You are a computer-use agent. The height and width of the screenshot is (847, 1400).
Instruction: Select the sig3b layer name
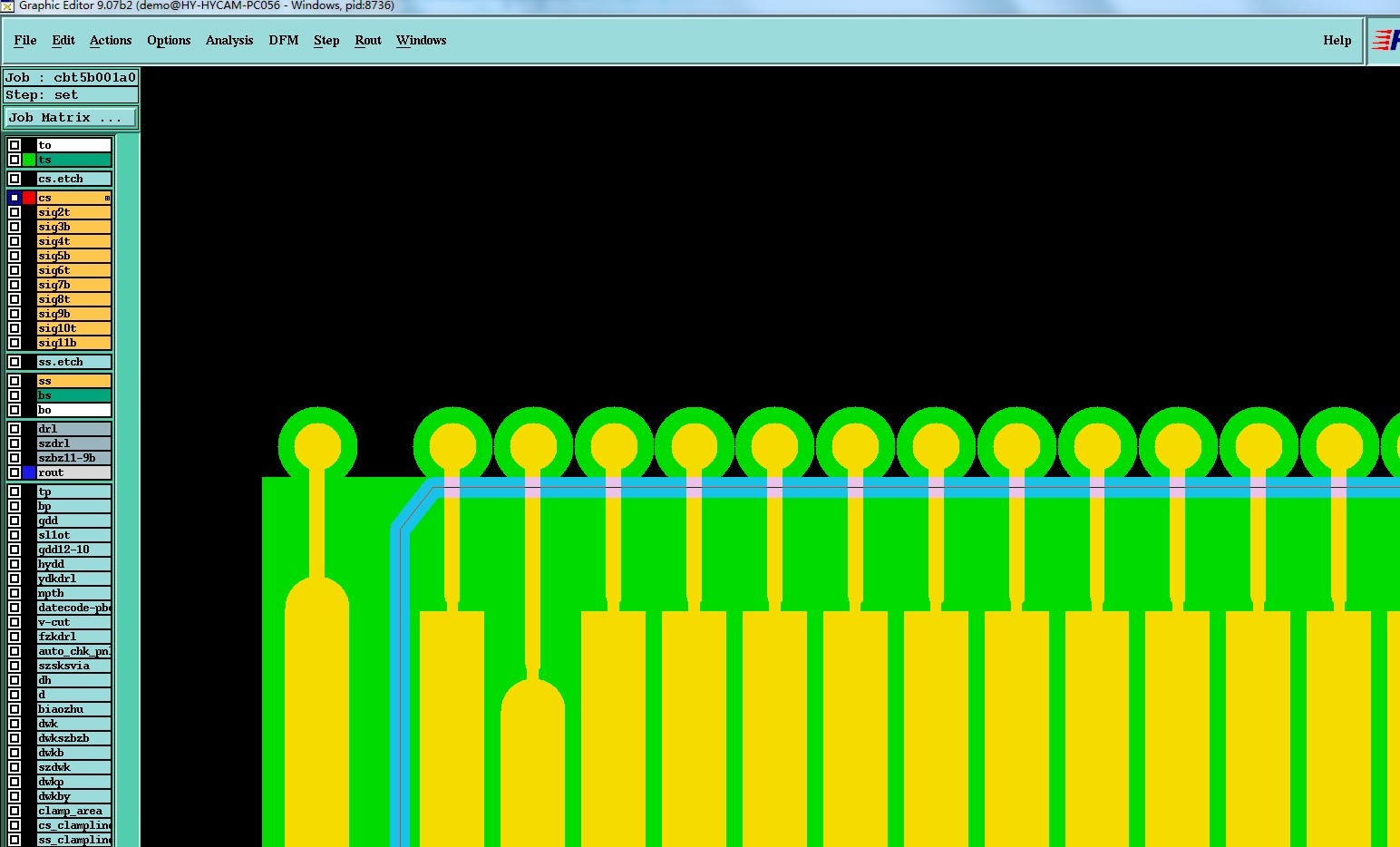[x=74, y=227]
